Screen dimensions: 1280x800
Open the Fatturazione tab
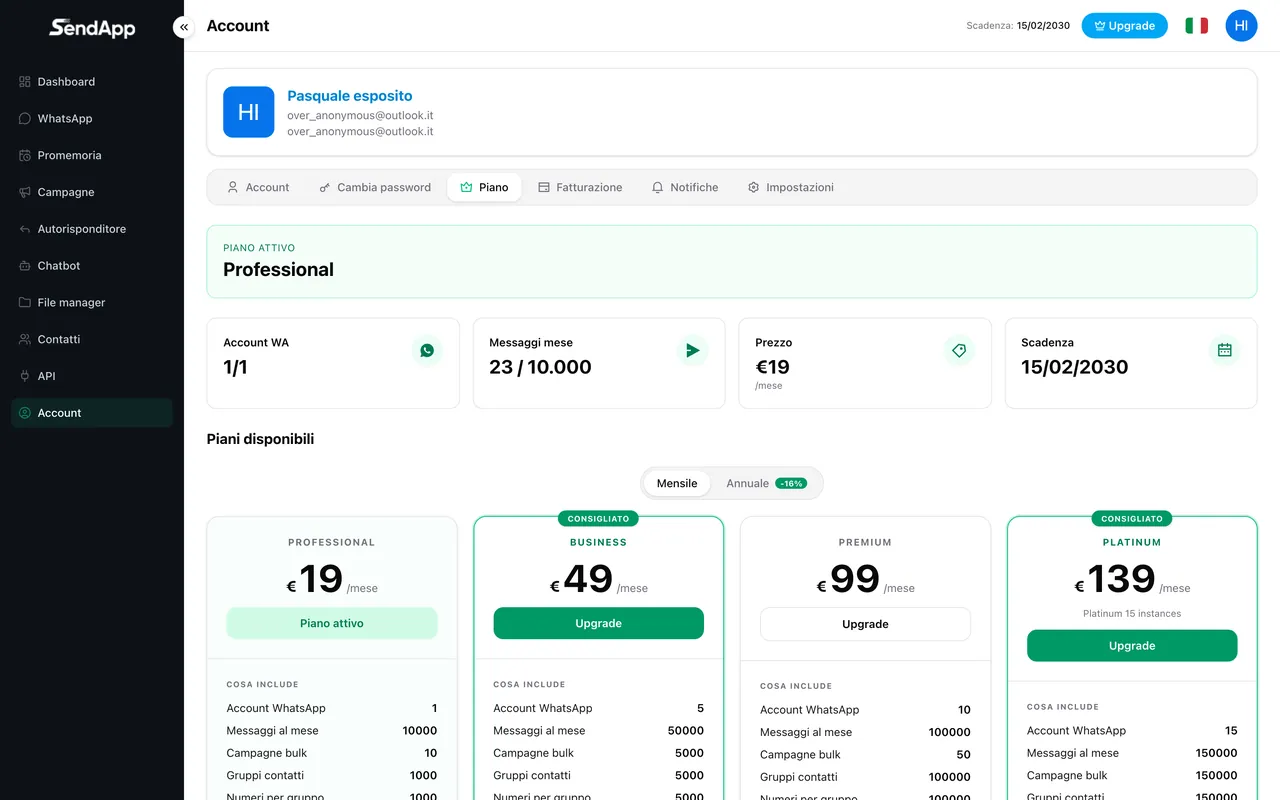coord(580,187)
